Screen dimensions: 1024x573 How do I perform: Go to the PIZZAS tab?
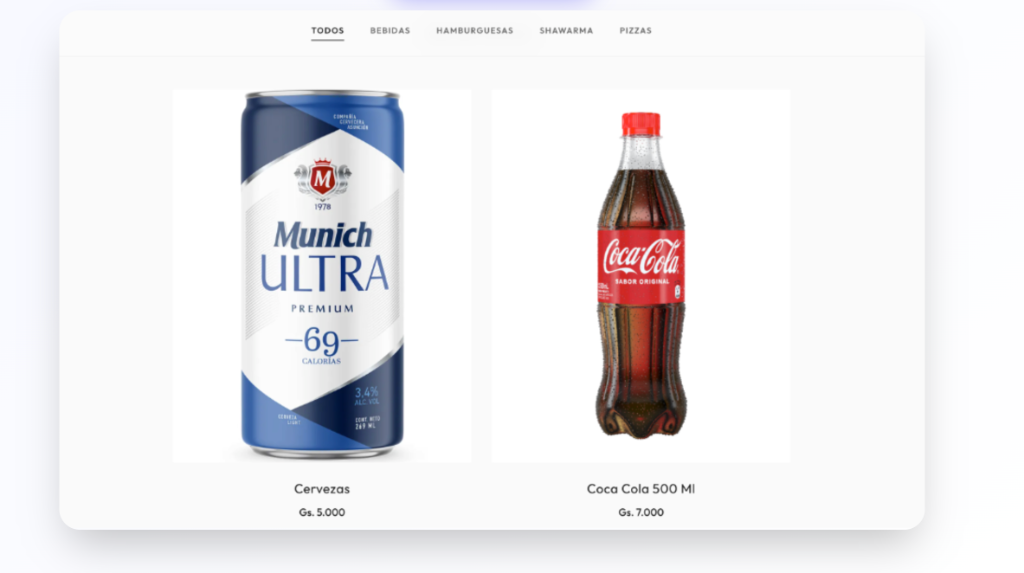tap(635, 31)
